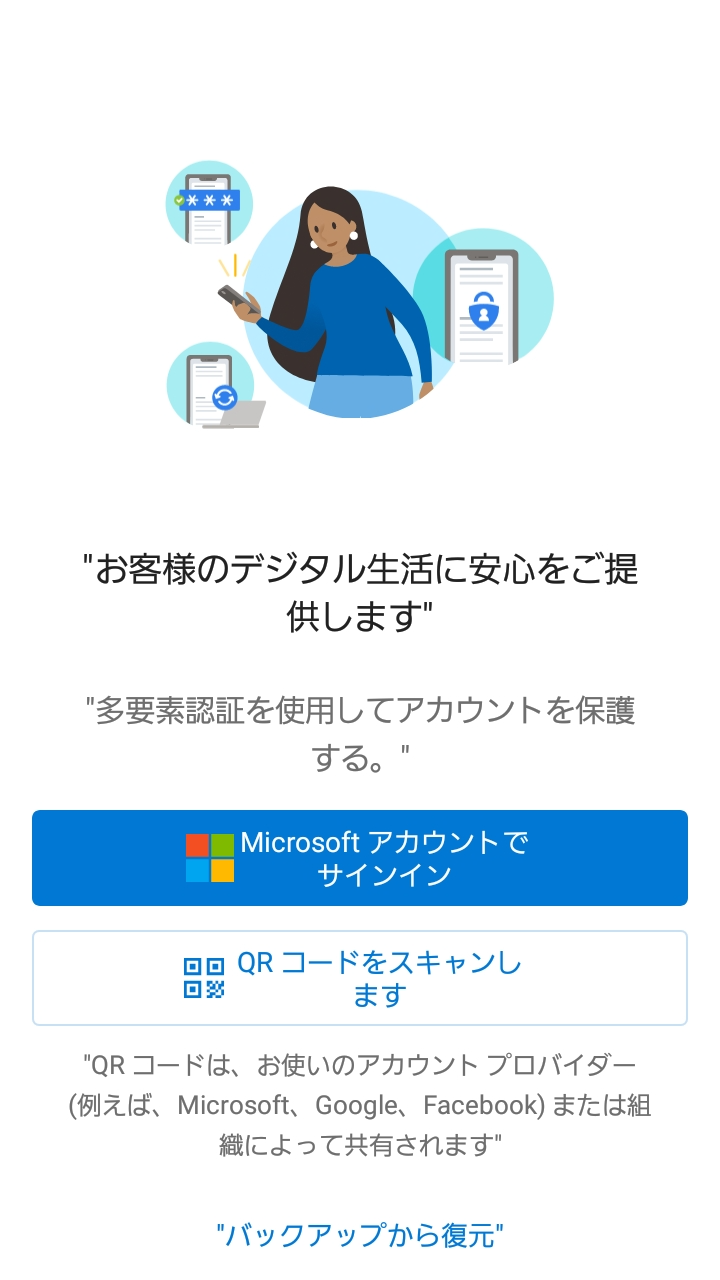720x1280 pixels.
Task: Tap the circular sync arrows icon
Action: click(225, 398)
